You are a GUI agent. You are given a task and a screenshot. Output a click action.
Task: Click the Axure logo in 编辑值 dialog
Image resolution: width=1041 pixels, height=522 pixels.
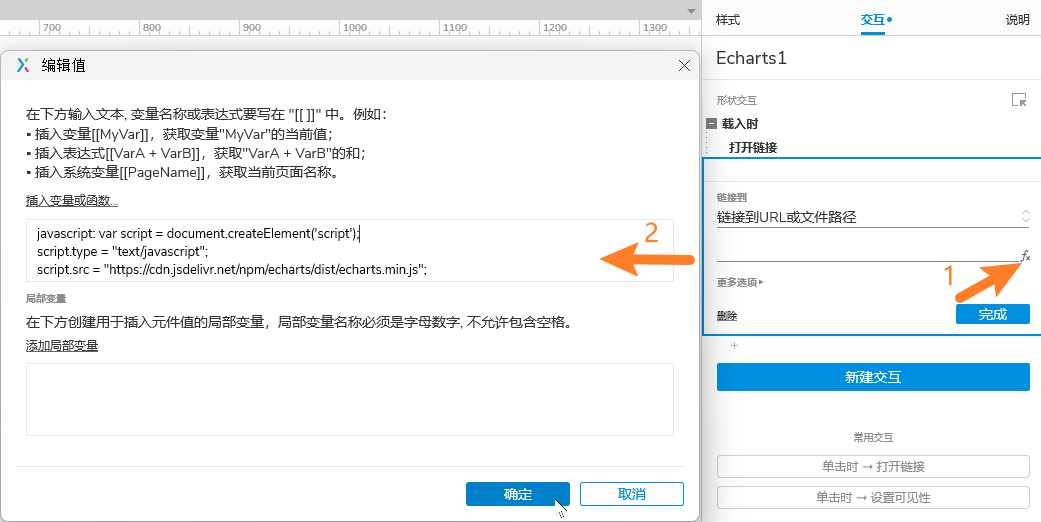(24, 65)
